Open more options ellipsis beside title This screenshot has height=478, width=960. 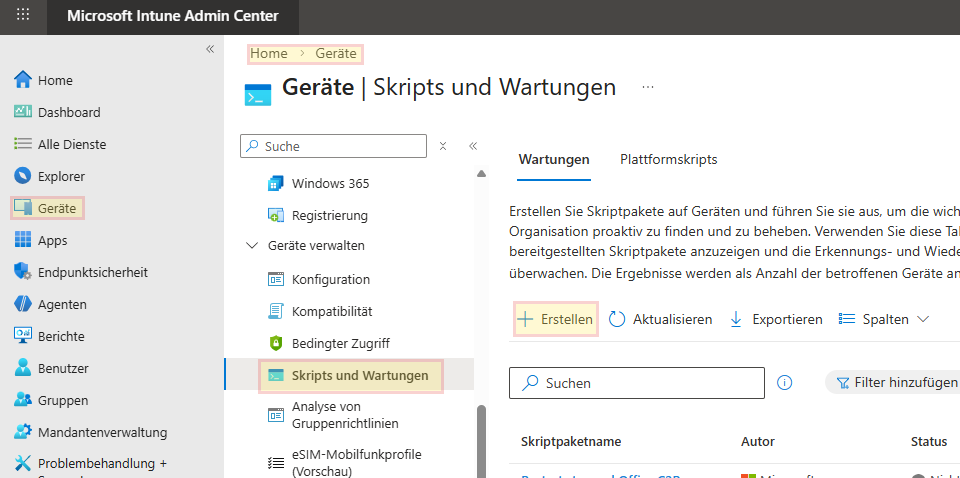[648, 87]
